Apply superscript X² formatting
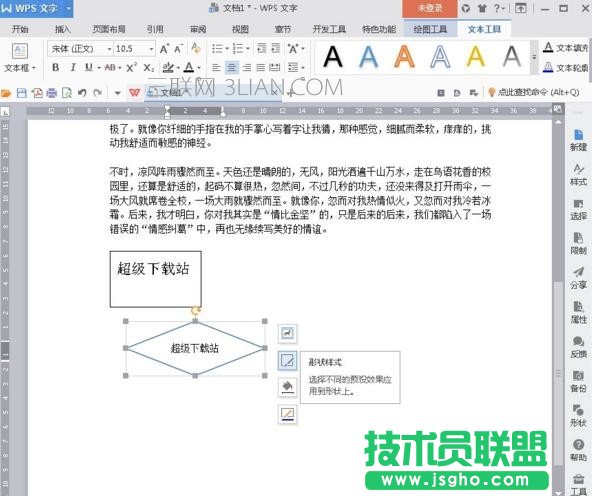 131,68
